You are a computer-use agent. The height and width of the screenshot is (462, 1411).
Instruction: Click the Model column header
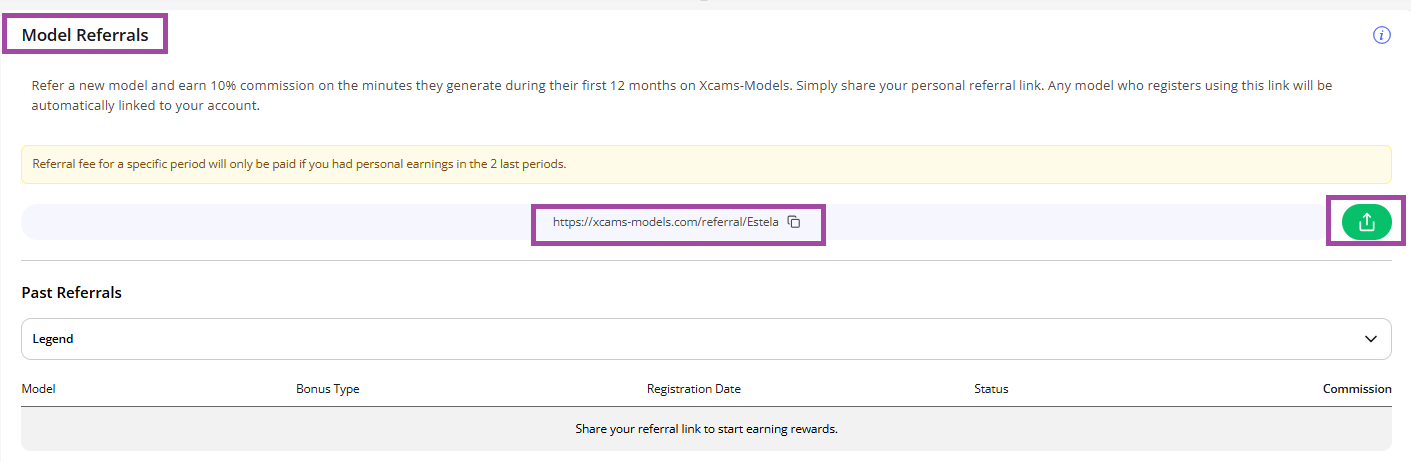click(x=38, y=389)
